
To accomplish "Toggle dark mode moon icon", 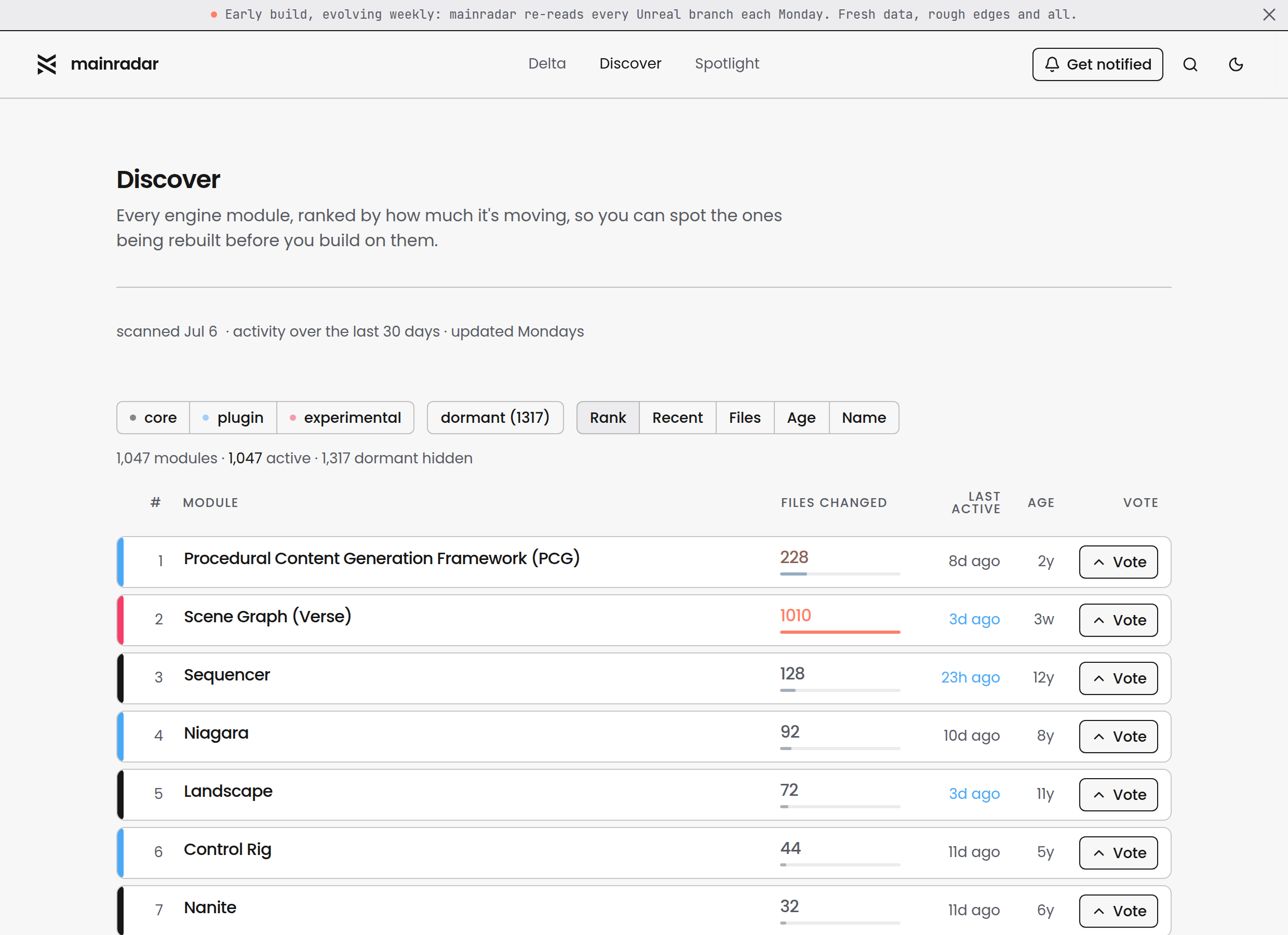I will point(1236,65).
